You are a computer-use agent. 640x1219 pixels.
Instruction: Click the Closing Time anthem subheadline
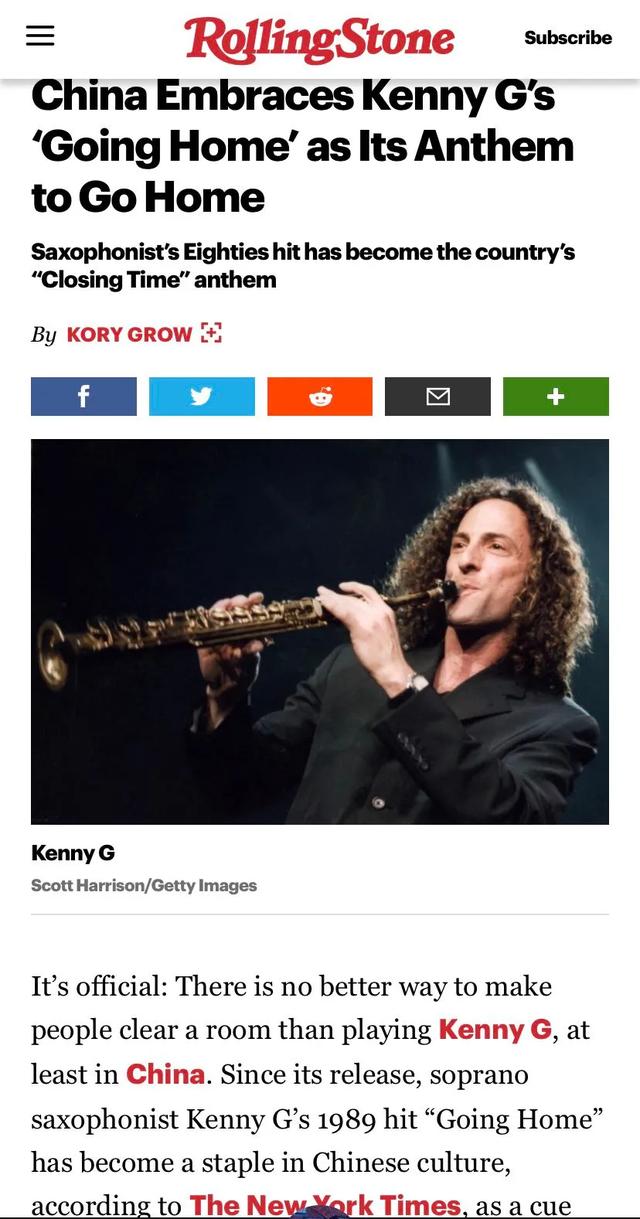pyautogui.click(x=303, y=265)
